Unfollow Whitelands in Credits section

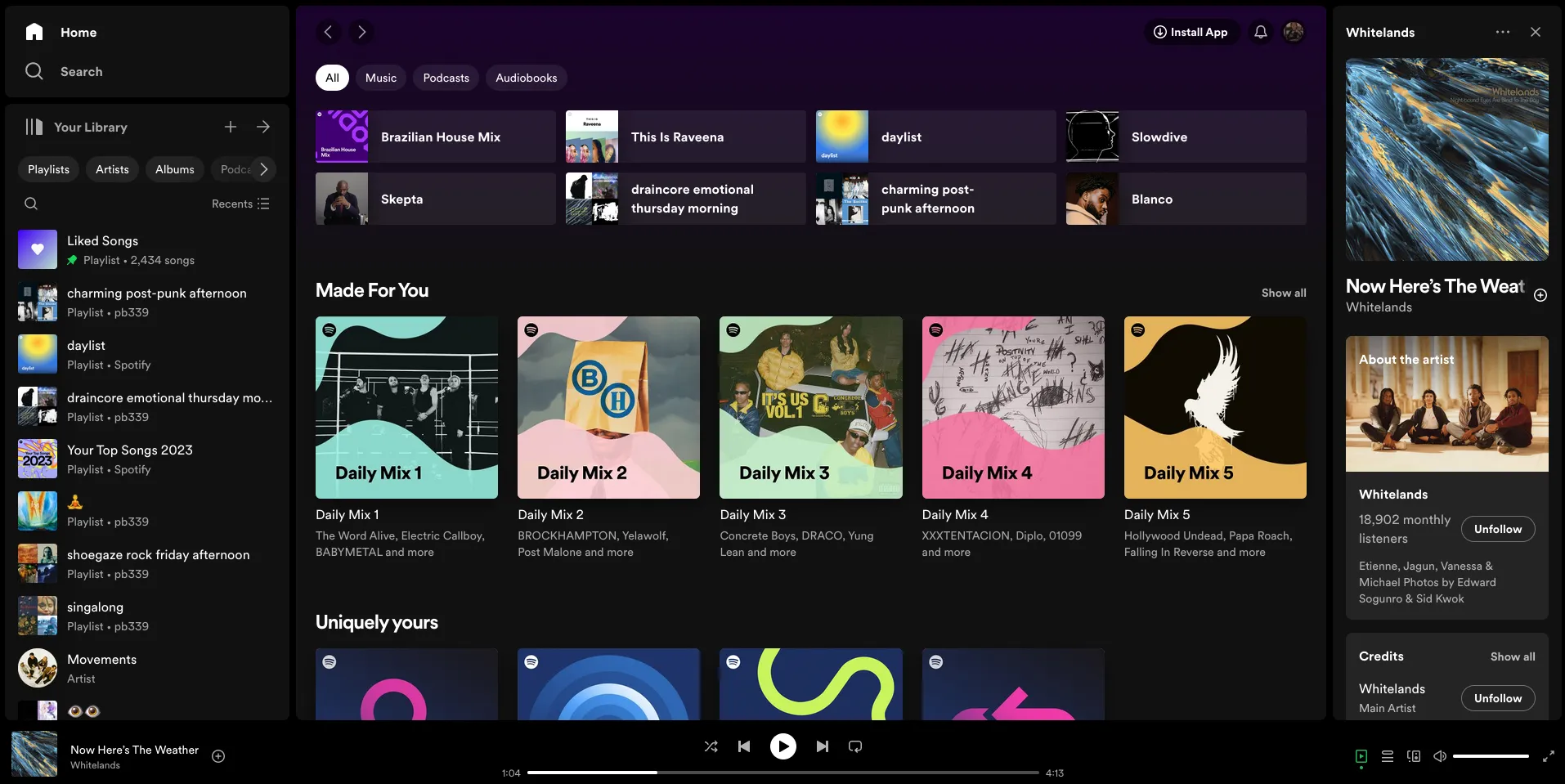click(1498, 698)
